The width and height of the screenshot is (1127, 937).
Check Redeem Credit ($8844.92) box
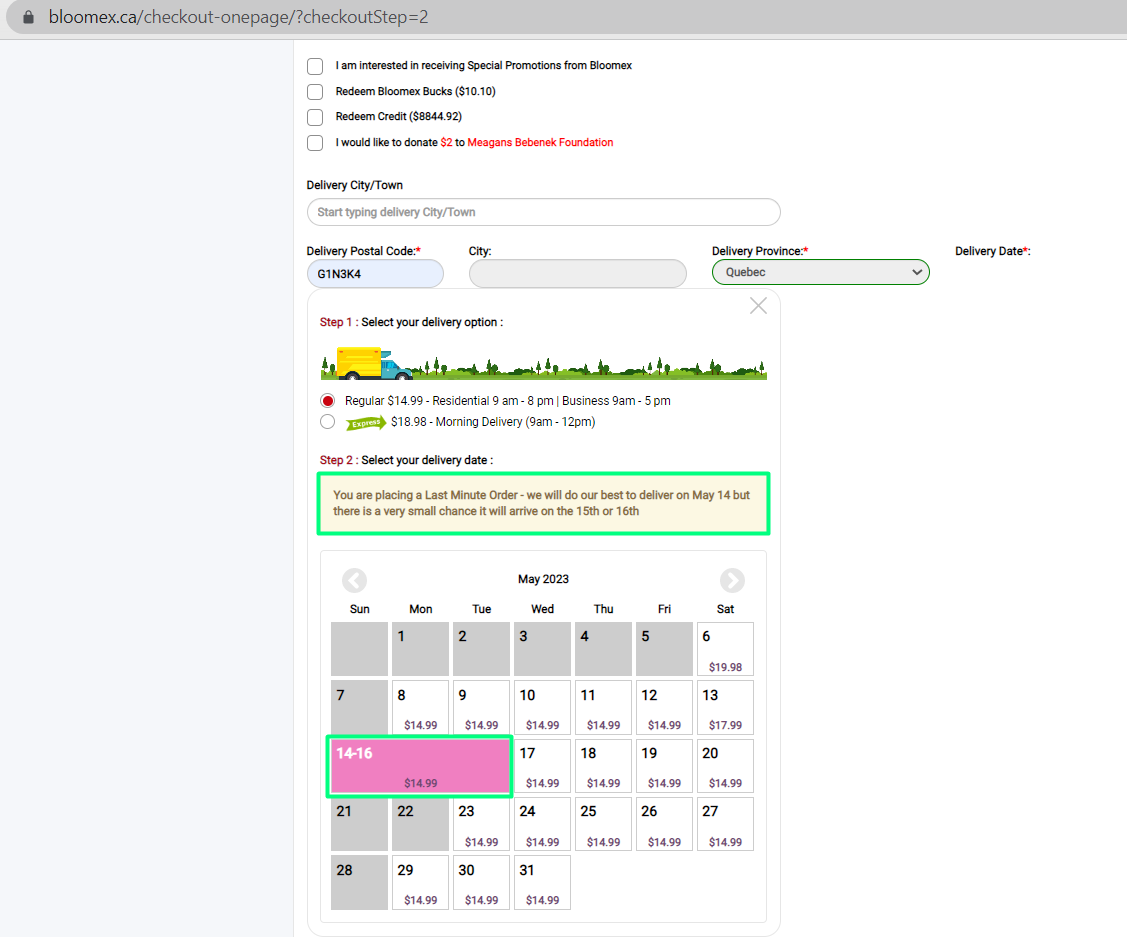click(x=315, y=117)
